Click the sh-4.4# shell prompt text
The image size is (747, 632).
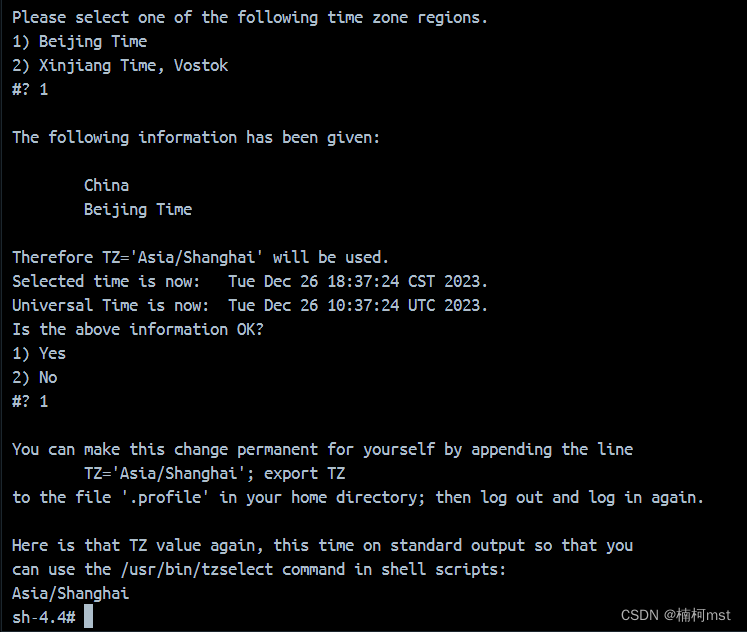click(44, 617)
